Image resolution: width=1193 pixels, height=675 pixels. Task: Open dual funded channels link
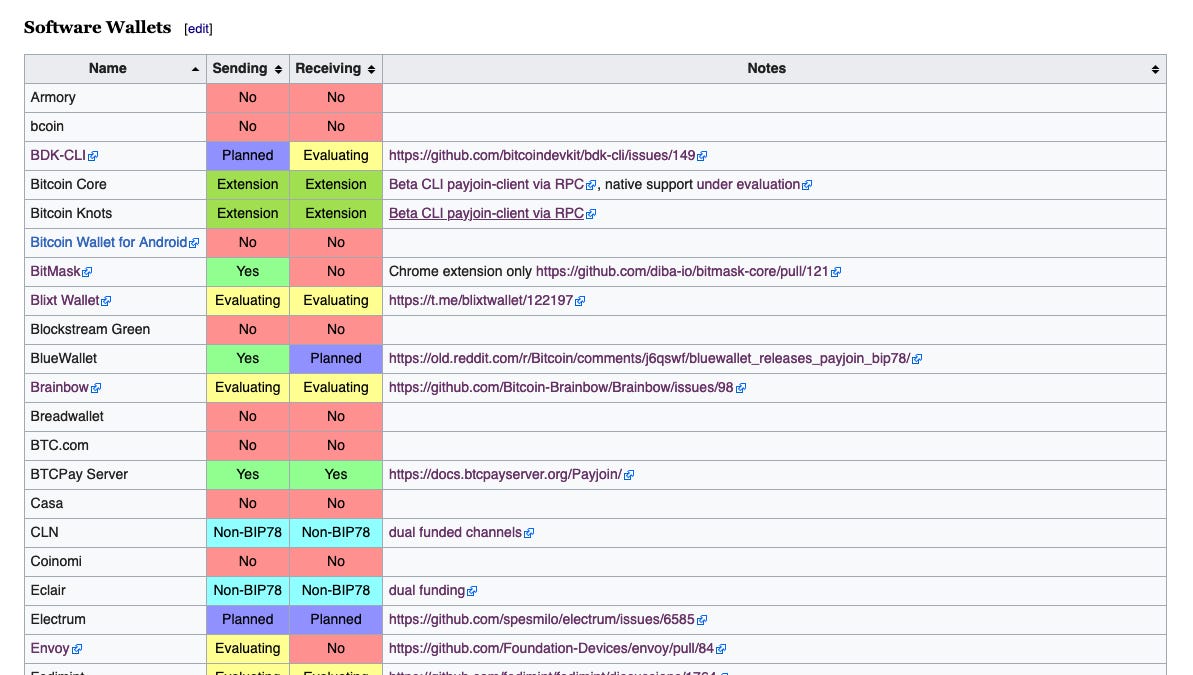click(455, 532)
